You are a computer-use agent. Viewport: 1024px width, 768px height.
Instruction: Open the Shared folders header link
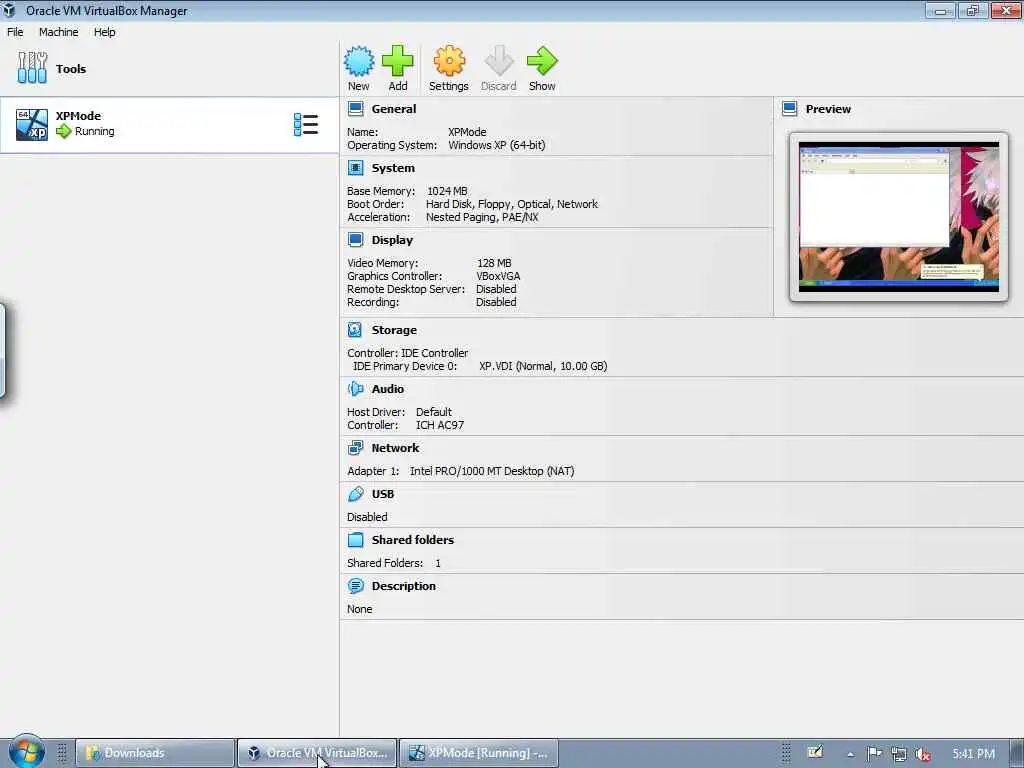(x=413, y=539)
